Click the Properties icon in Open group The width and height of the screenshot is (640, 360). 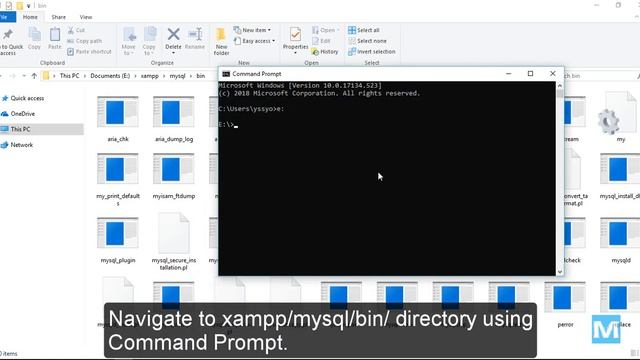tap(295, 35)
